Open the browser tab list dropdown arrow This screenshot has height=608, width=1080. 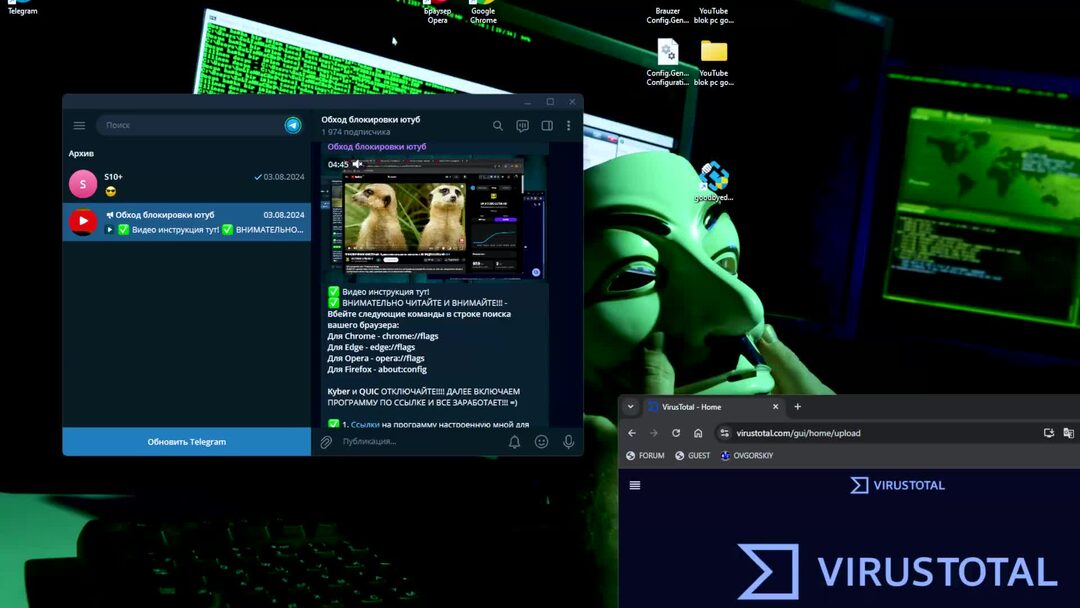(x=630, y=407)
